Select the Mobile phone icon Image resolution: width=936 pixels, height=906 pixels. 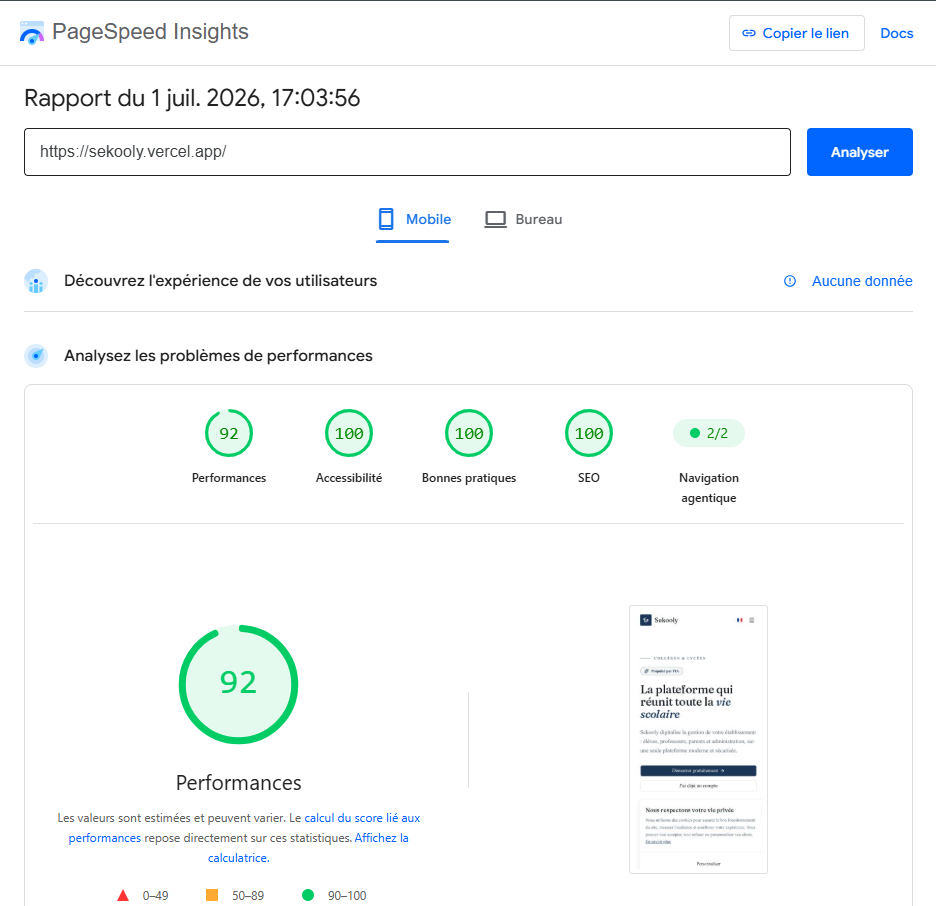386,219
